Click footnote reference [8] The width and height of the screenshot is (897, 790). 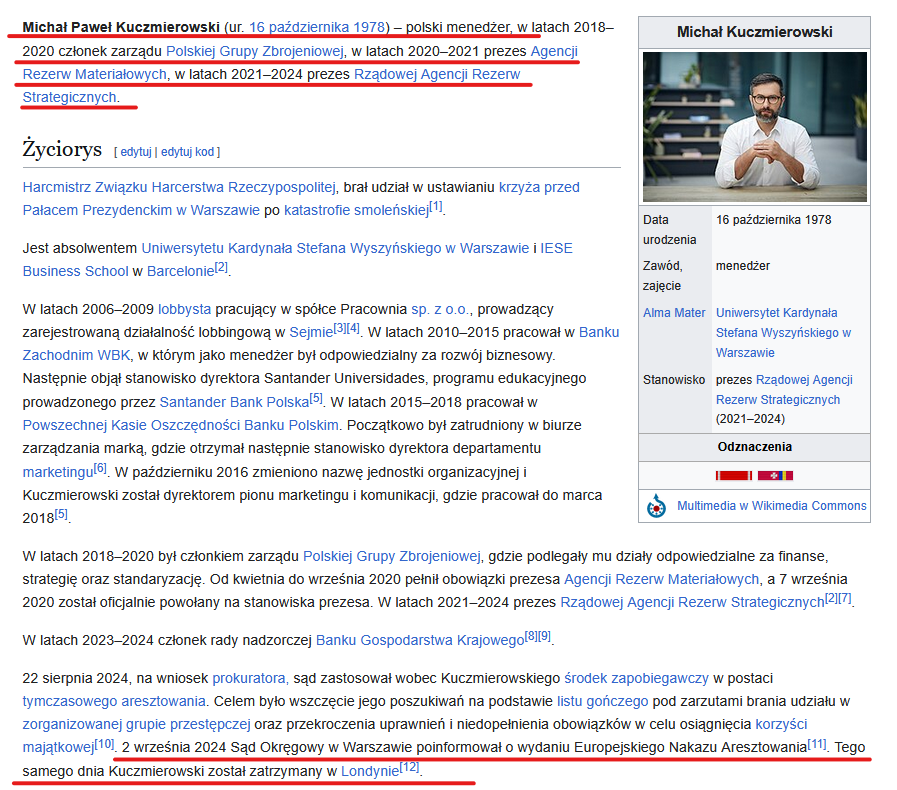pos(531,636)
